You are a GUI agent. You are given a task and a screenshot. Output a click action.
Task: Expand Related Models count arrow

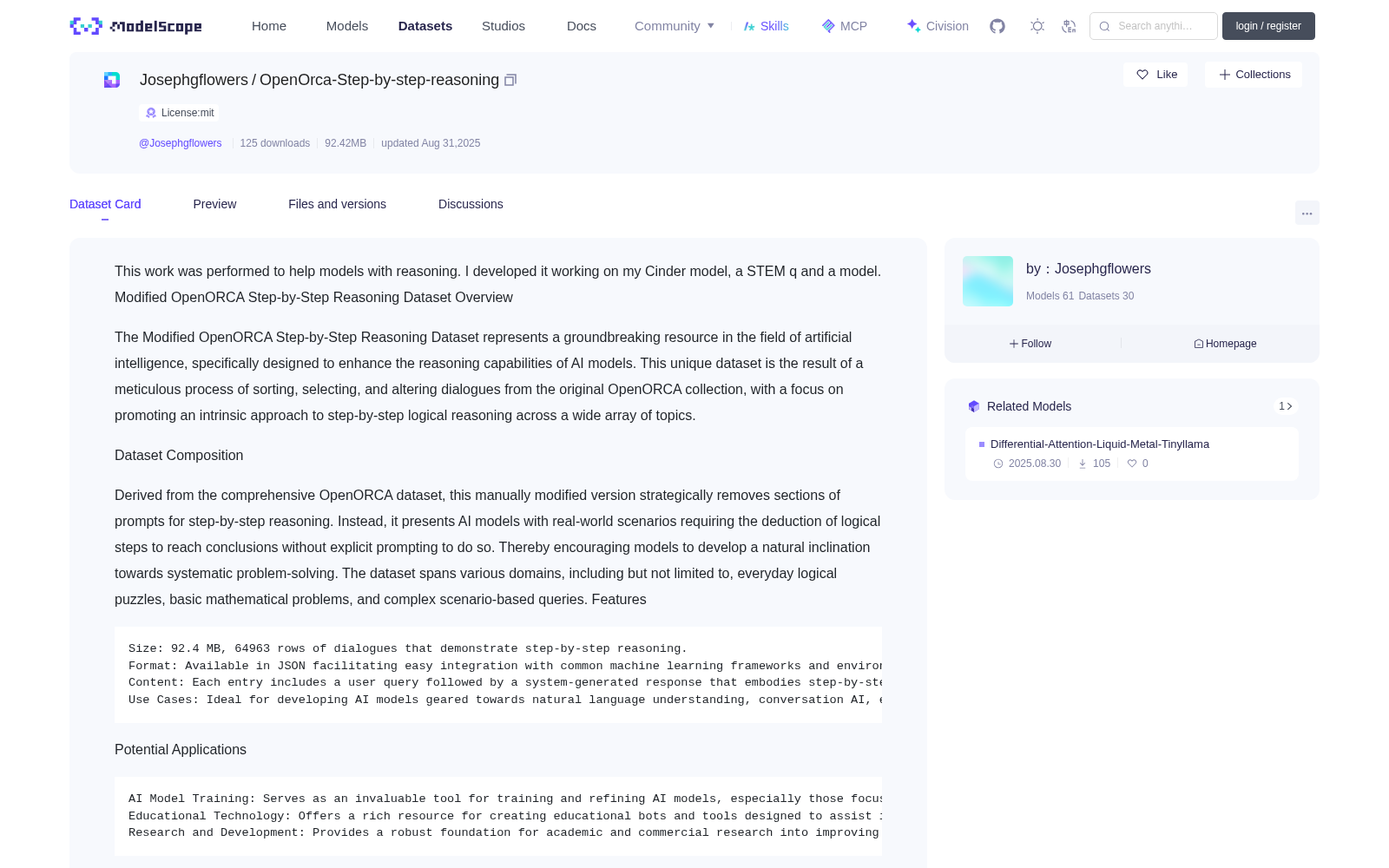tap(1286, 406)
